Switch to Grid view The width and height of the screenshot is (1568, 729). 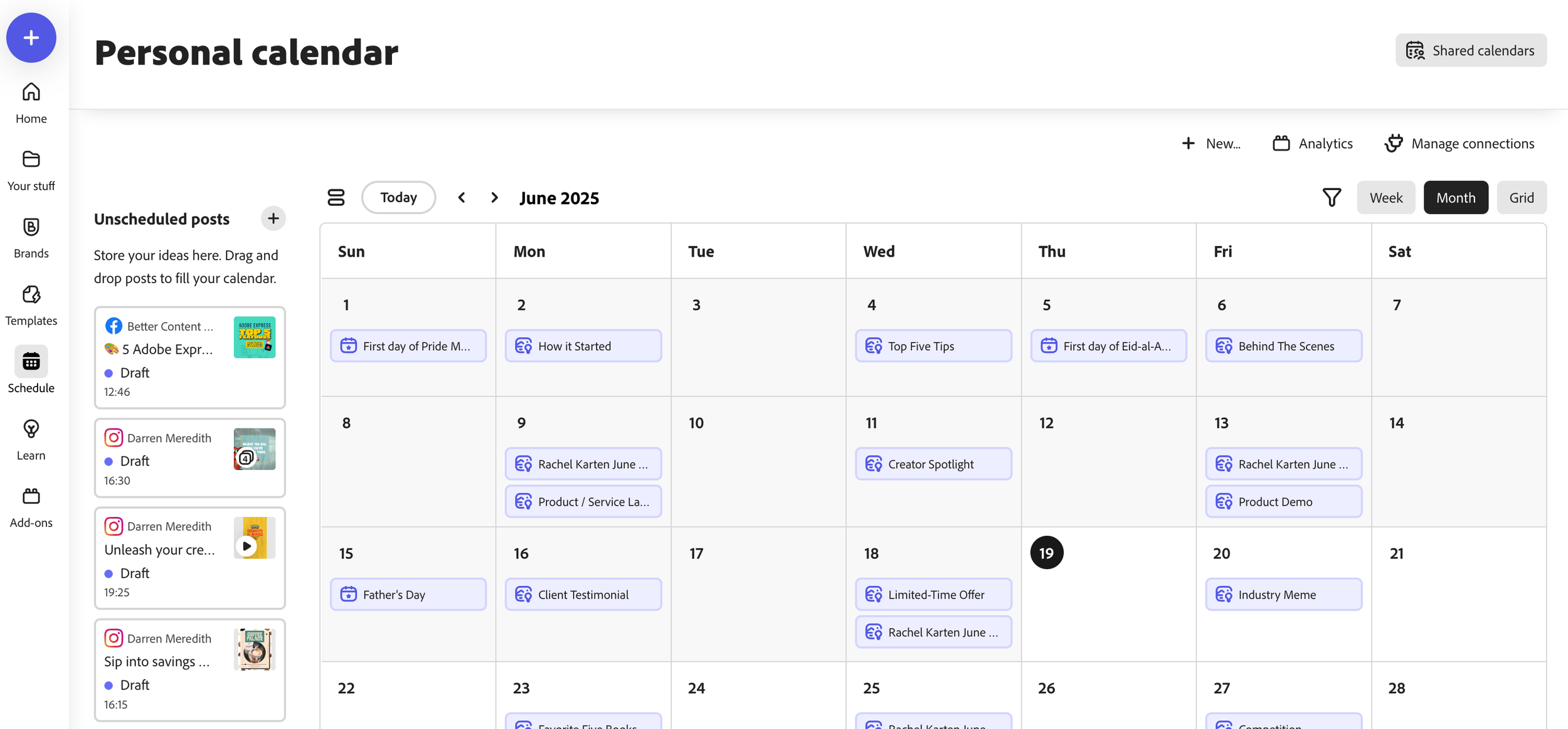[1521, 198]
